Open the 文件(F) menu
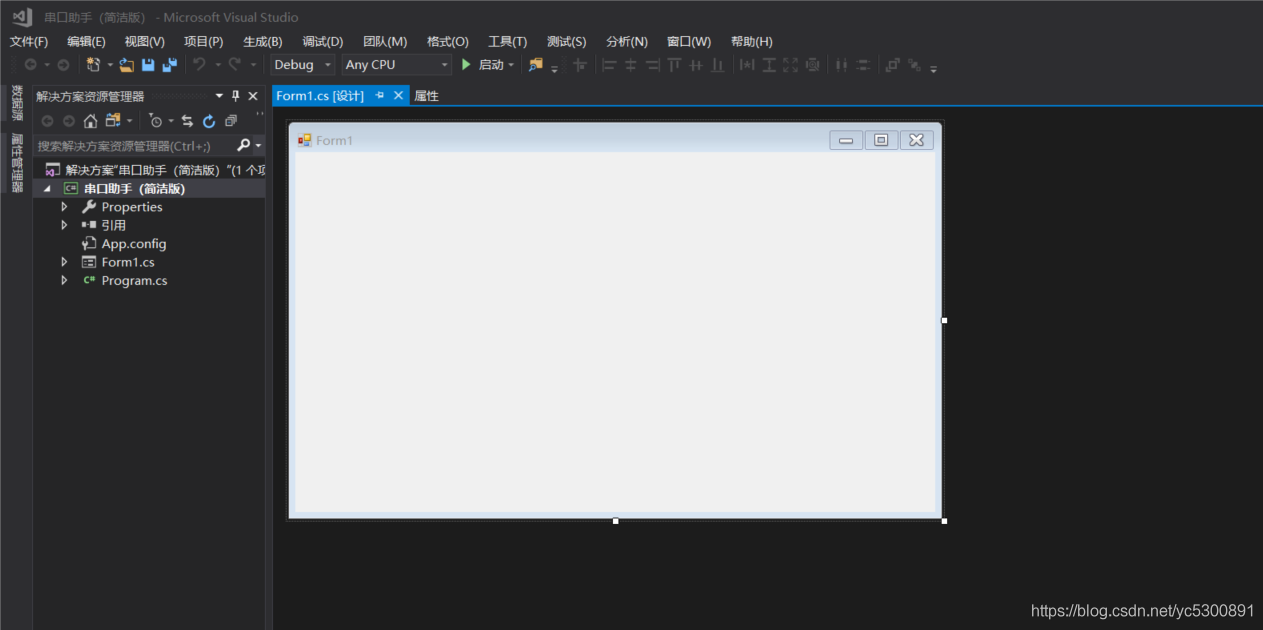The image size is (1263, 630). click(x=29, y=41)
